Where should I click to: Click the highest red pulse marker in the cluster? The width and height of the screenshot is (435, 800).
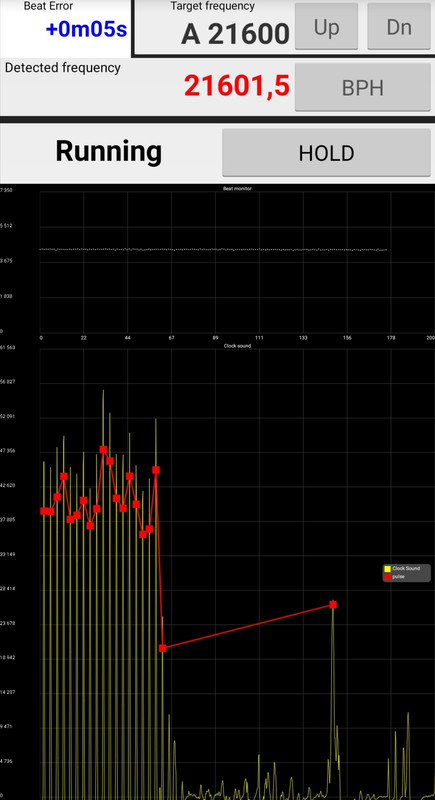click(104, 449)
